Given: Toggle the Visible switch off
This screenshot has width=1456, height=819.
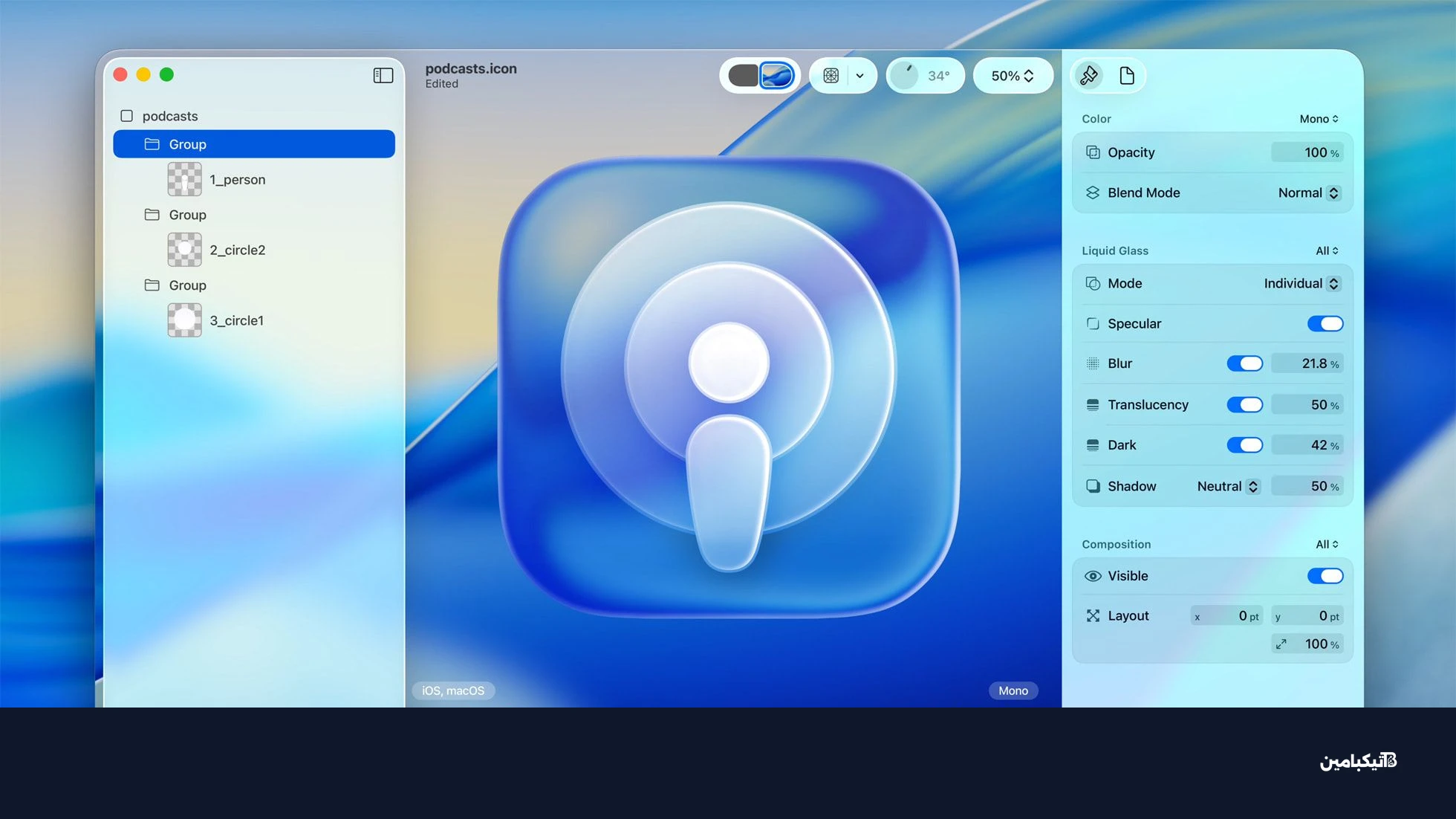Looking at the screenshot, I should point(1325,576).
